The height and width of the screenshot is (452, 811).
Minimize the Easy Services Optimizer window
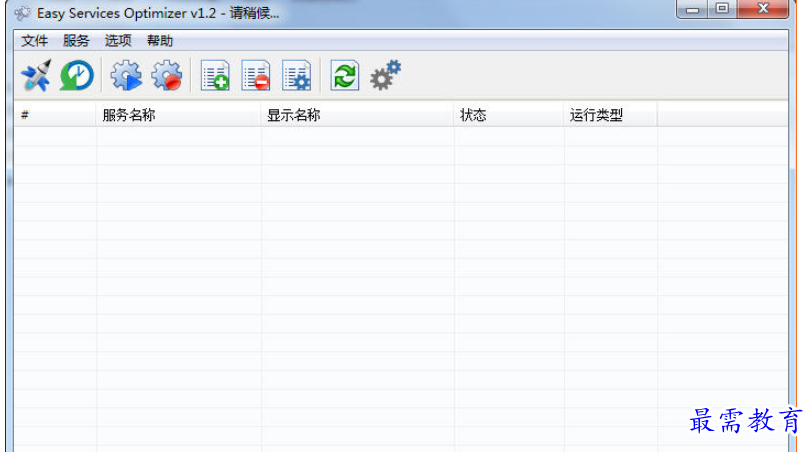click(692, 9)
